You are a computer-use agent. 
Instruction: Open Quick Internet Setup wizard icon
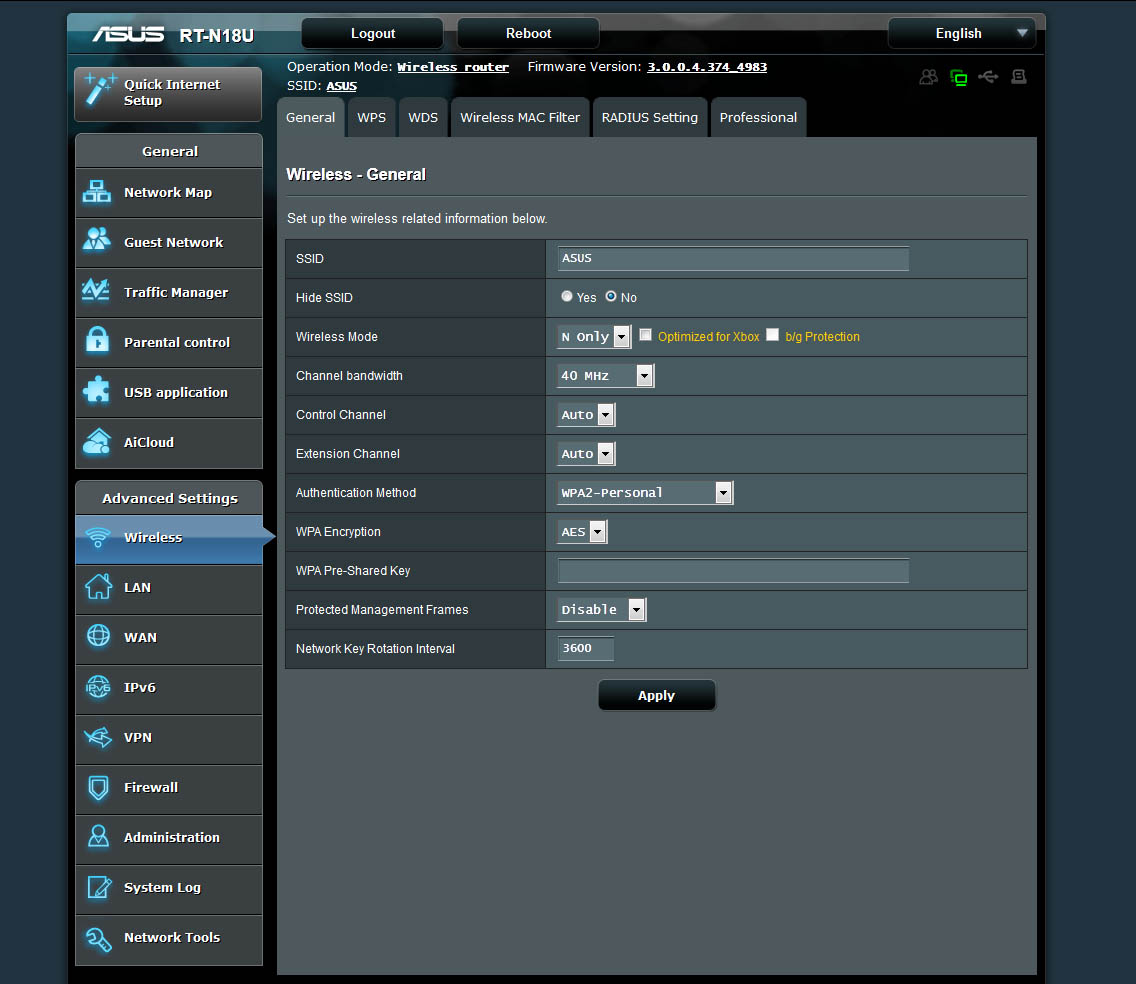tap(99, 90)
